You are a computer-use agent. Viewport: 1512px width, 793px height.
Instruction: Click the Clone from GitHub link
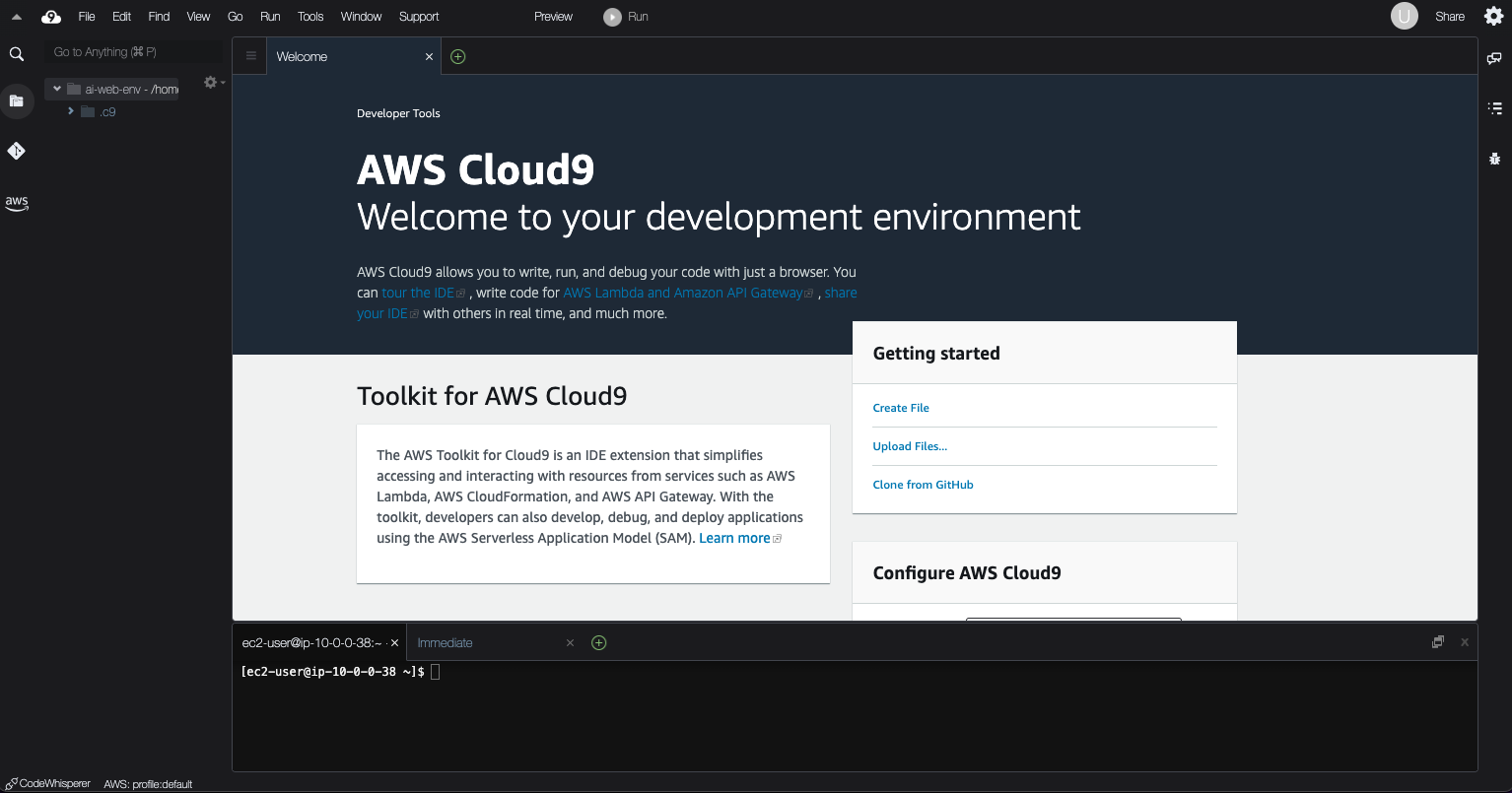(x=923, y=485)
